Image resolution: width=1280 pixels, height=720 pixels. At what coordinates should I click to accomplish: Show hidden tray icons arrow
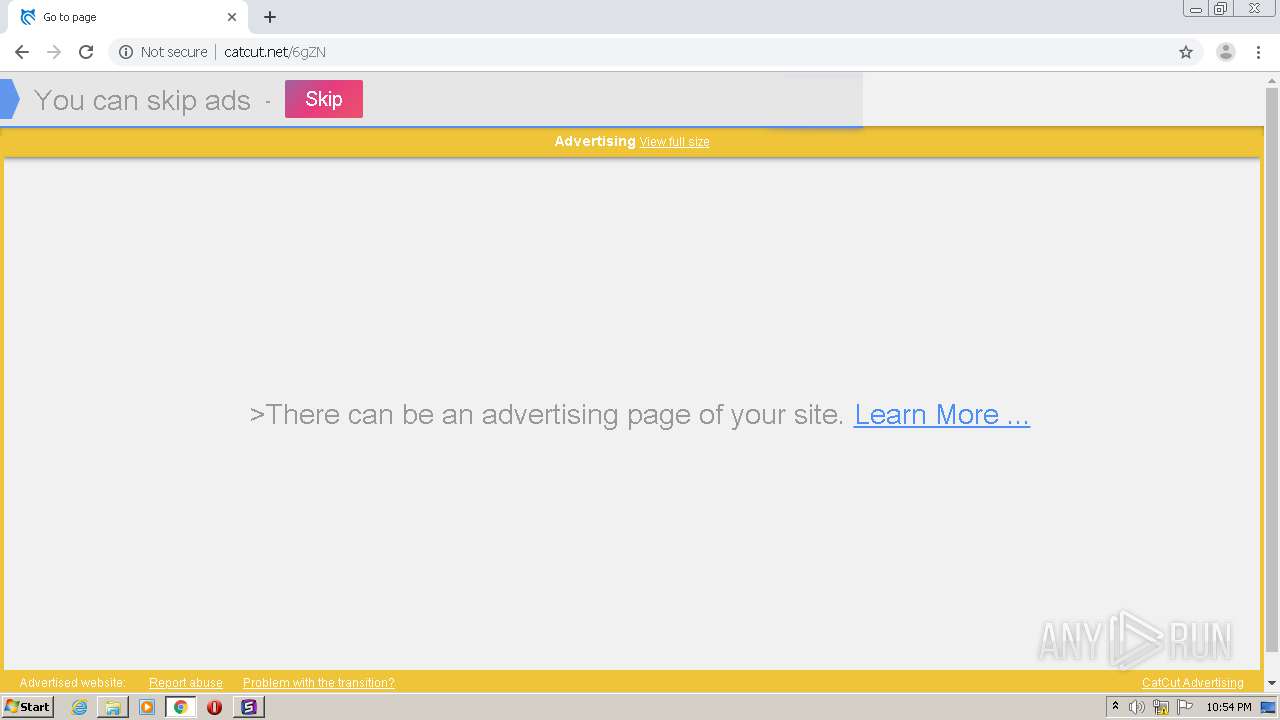pos(1115,707)
